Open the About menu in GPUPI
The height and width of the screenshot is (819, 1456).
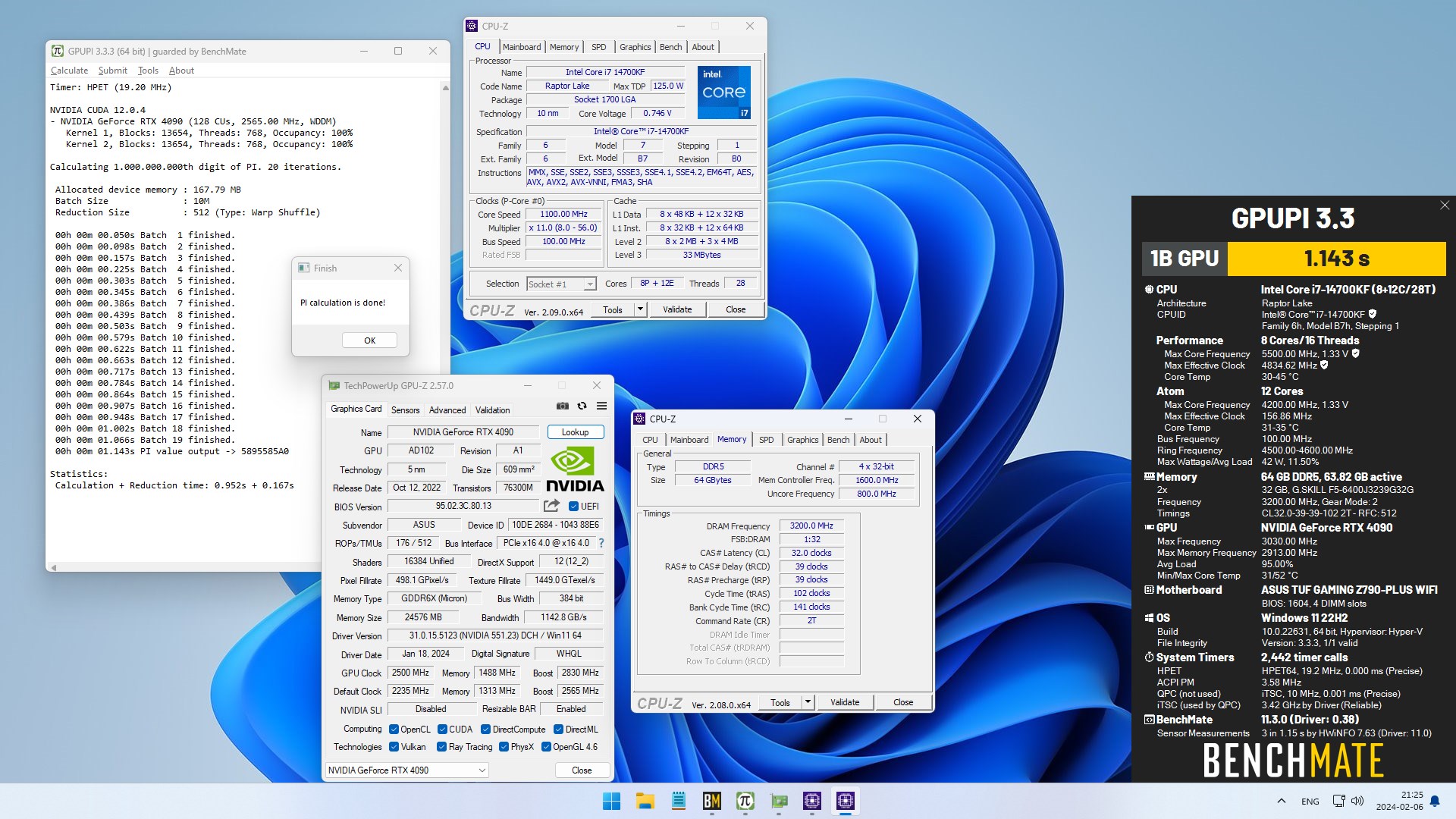[181, 71]
